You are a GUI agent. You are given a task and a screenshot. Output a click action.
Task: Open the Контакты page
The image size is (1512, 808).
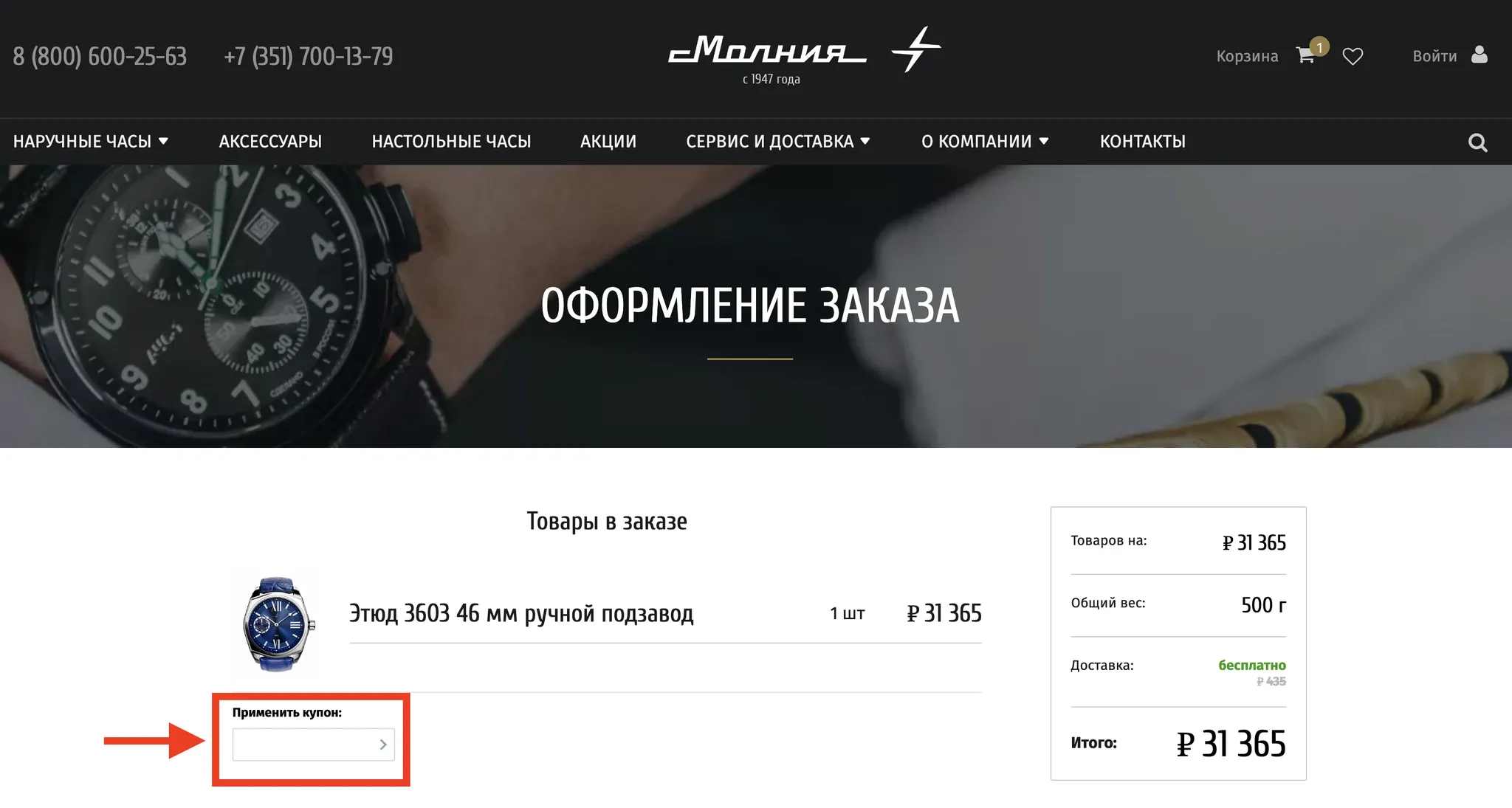pos(1143,142)
